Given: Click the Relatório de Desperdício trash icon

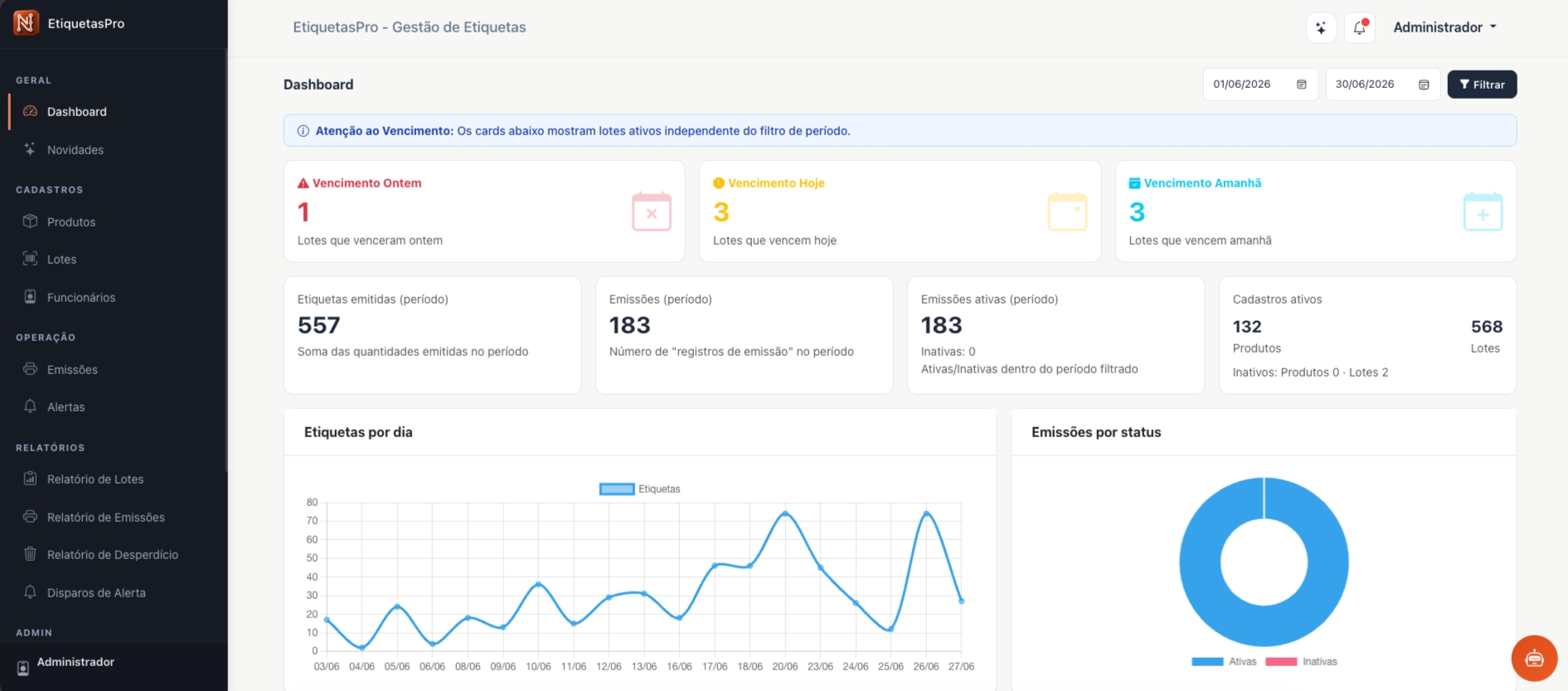Looking at the screenshot, I should coord(31,554).
